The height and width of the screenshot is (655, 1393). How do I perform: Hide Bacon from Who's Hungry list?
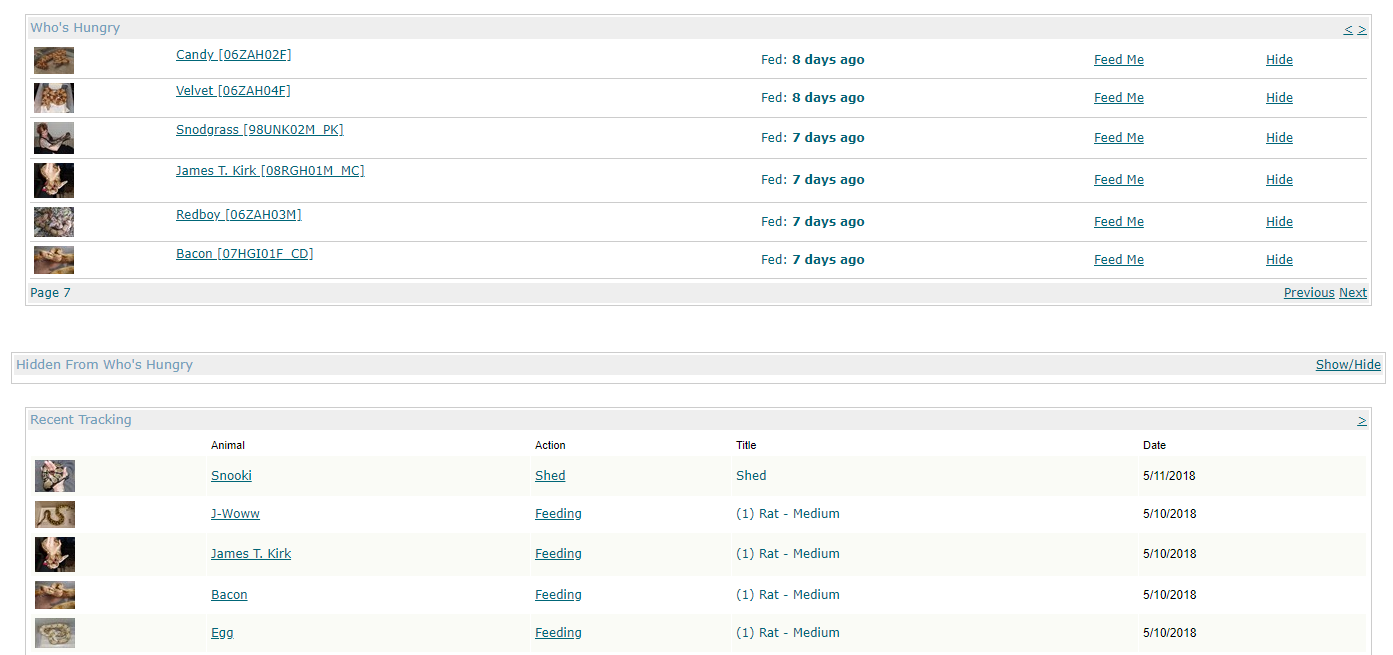point(1279,260)
